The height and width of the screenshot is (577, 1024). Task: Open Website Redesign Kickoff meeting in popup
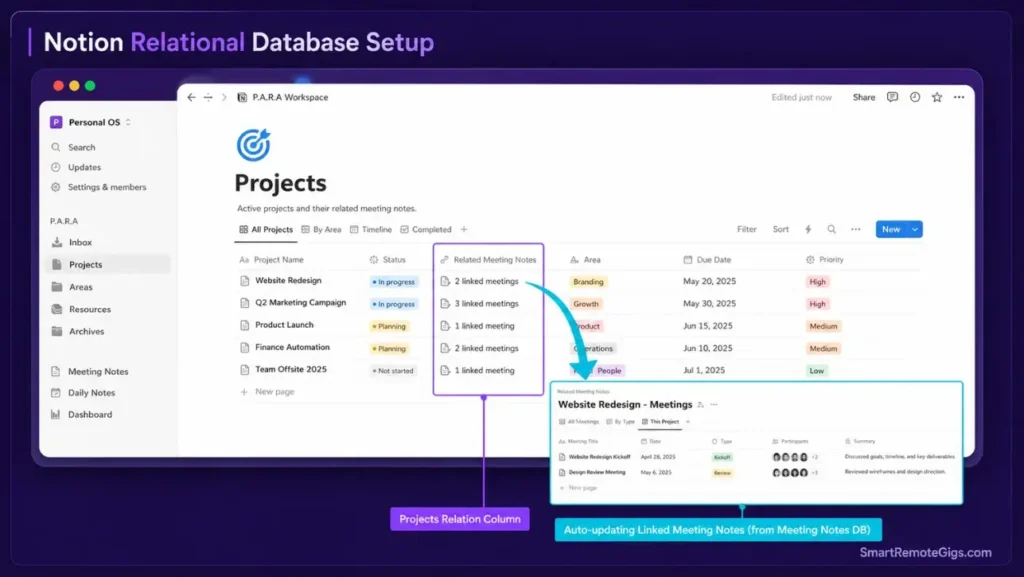[599, 457]
